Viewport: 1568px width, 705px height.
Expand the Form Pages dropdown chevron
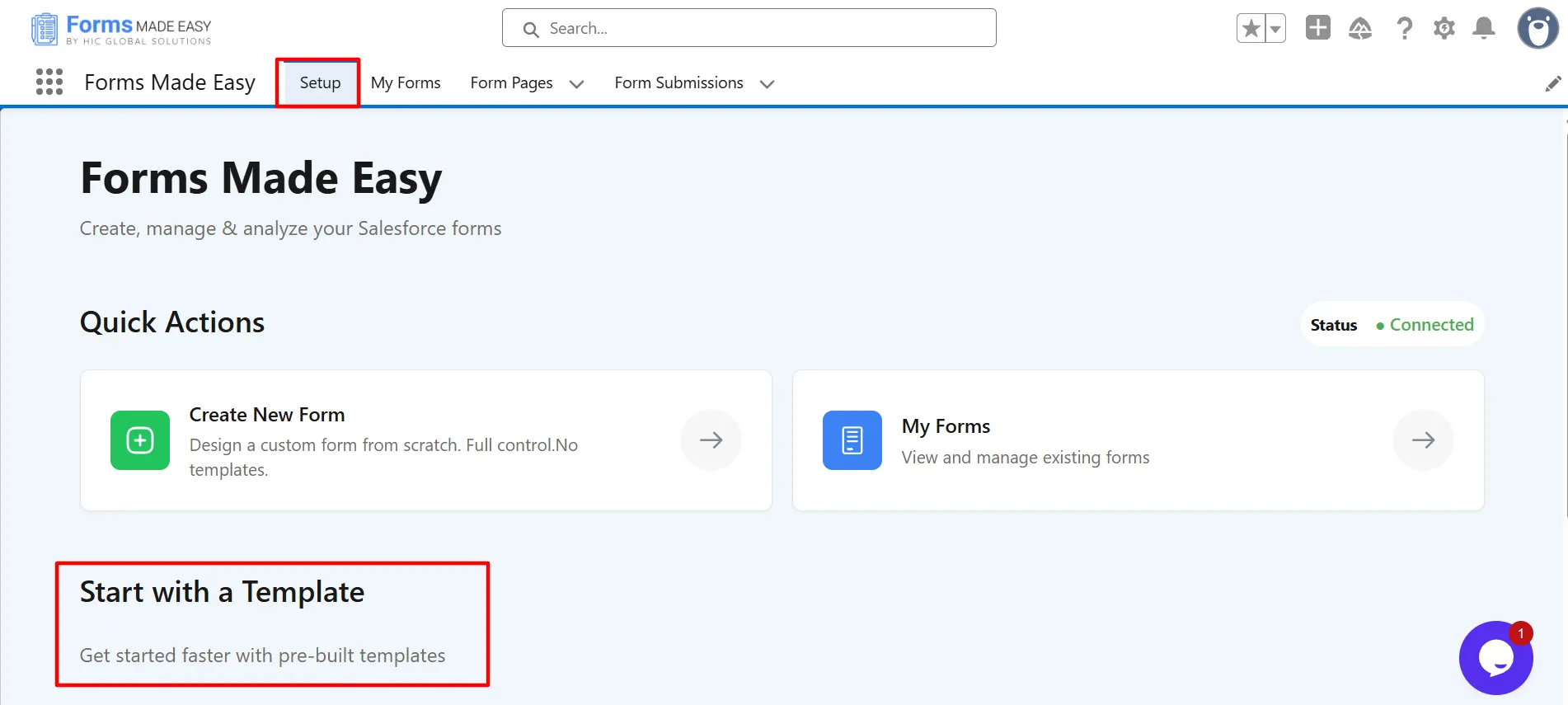point(577,84)
